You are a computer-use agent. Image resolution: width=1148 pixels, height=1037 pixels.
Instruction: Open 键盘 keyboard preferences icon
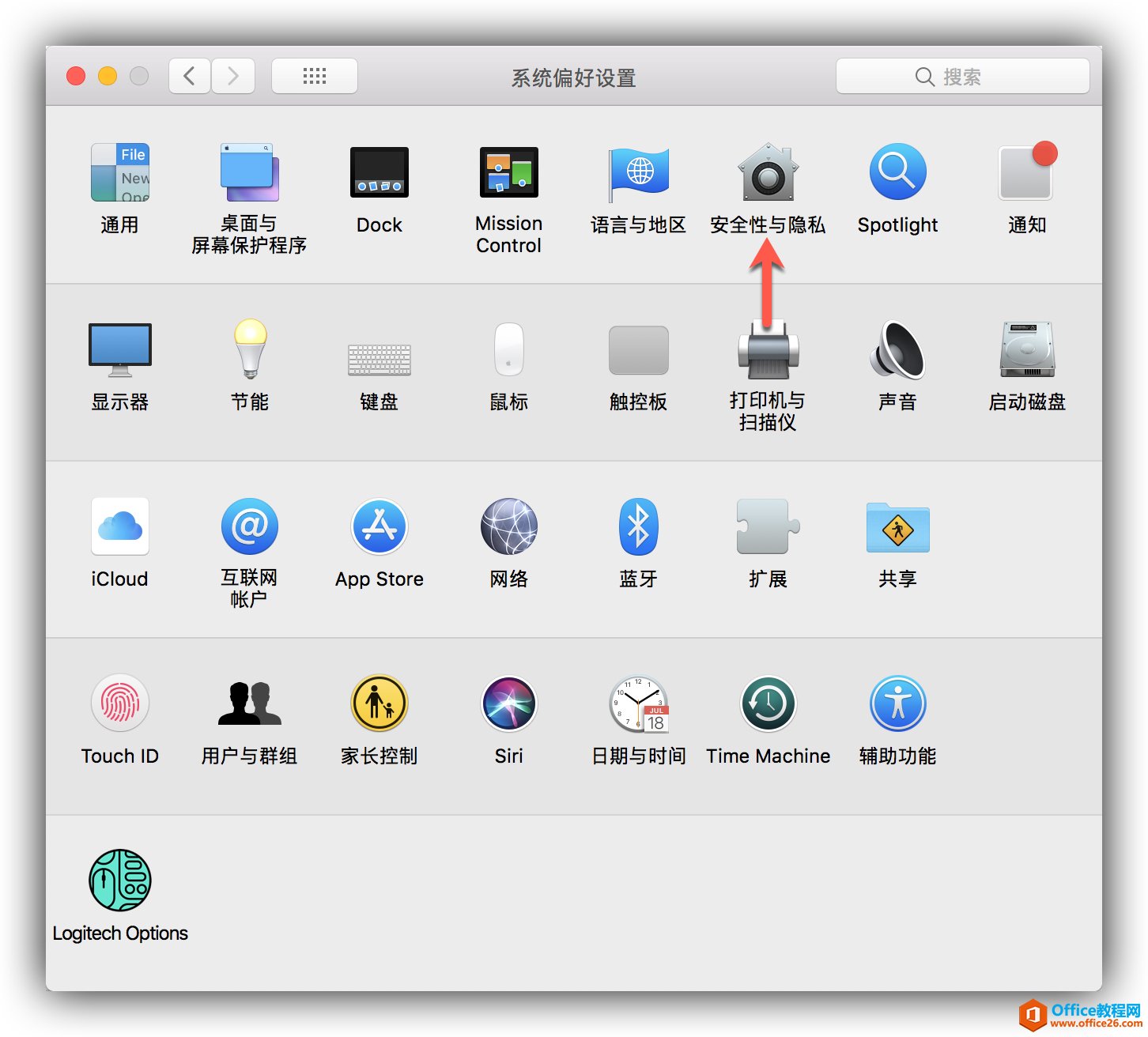[x=380, y=359]
